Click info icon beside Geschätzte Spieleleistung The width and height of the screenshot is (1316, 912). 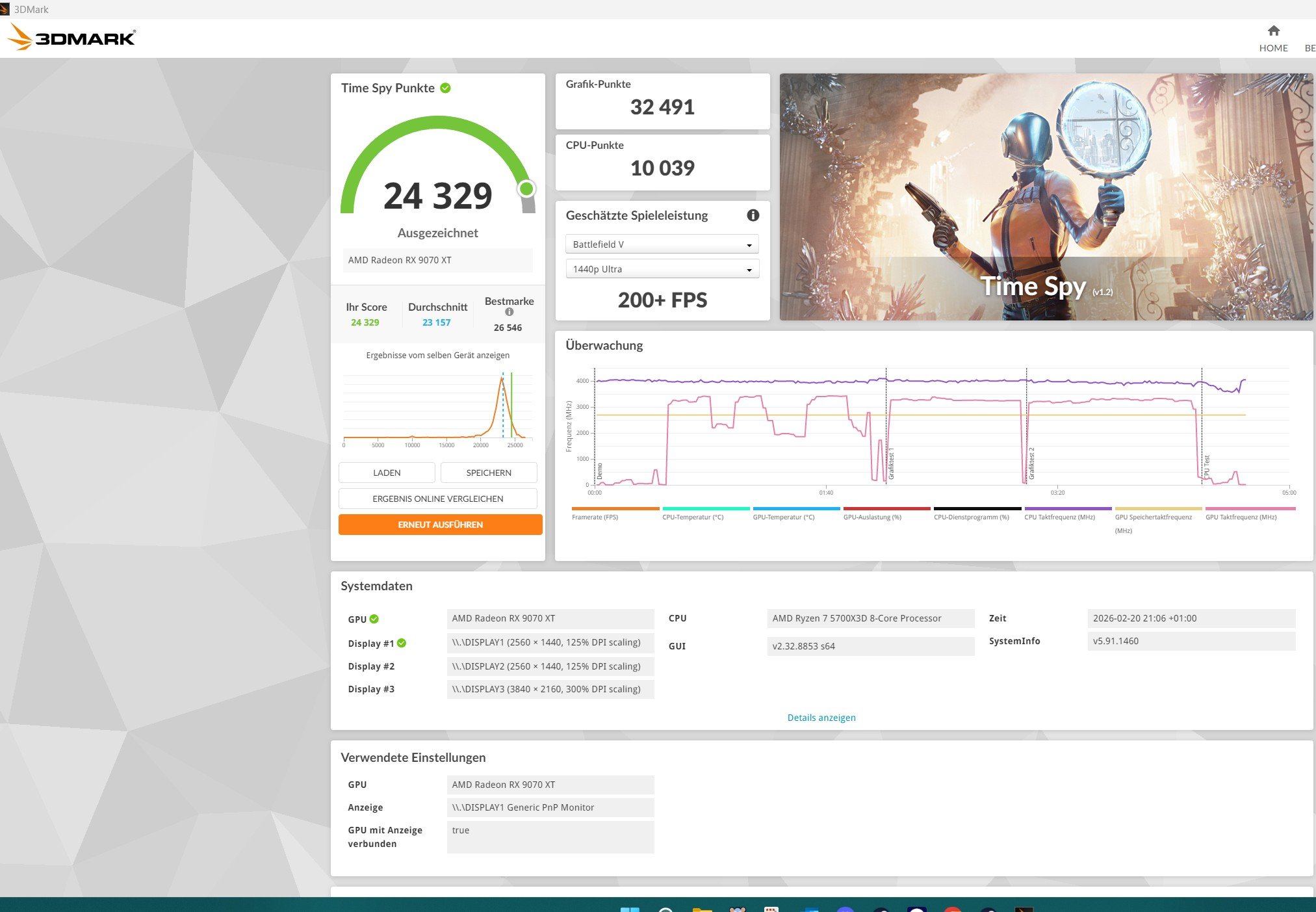753,215
